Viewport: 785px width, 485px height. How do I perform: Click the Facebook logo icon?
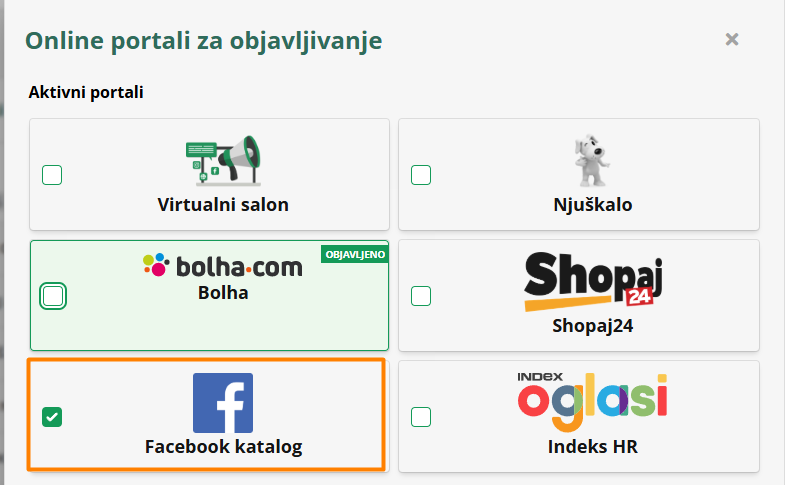[x=222, y=403]
